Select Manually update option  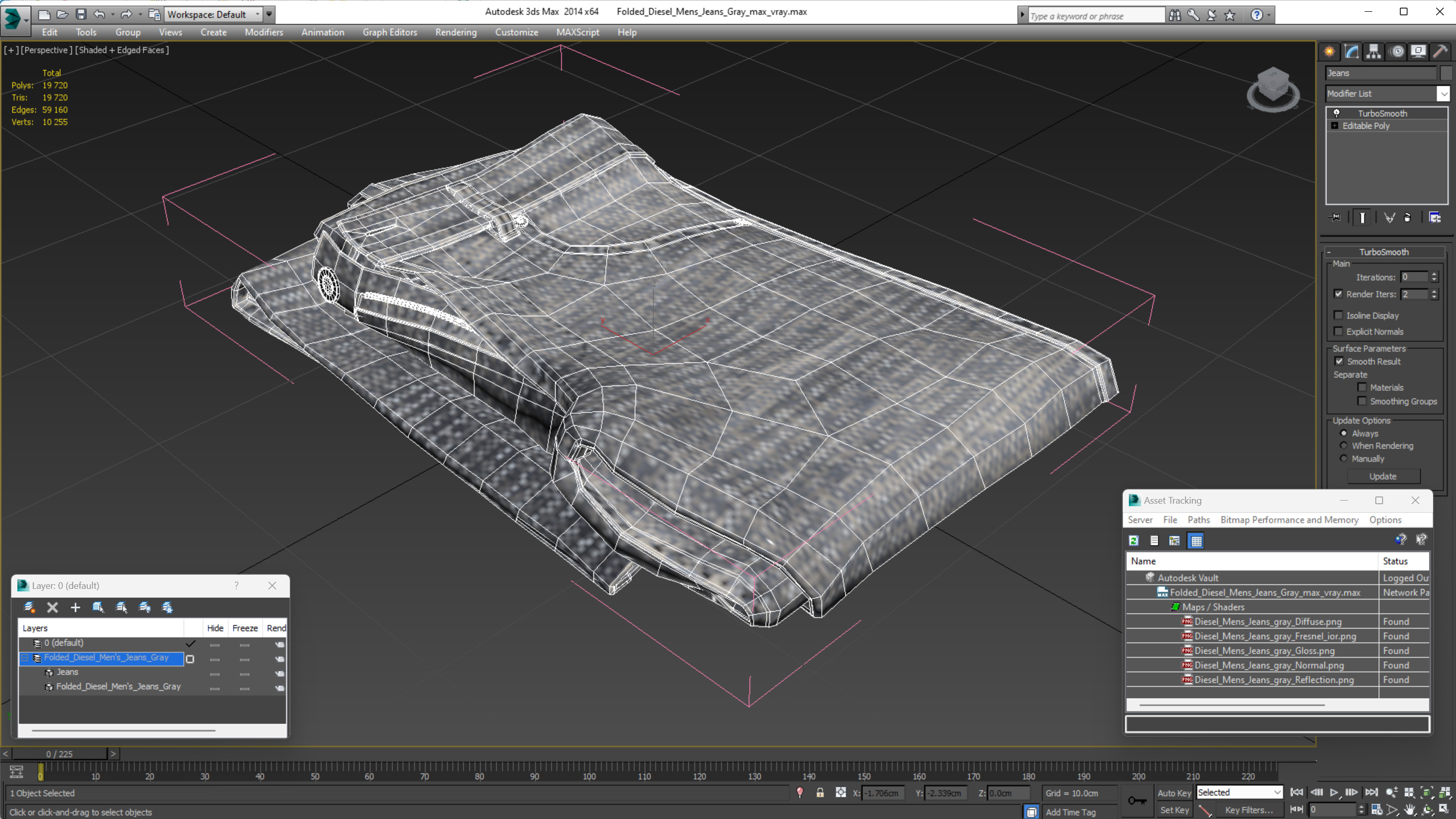pos(1344,458)
